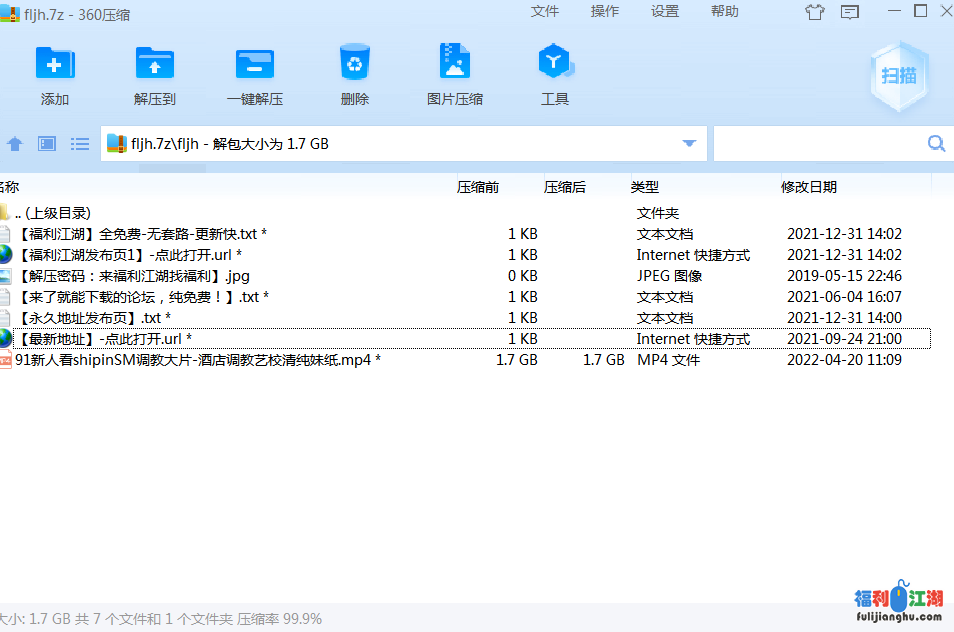954x632 pixels.
Task: Open the 设置 (Settings) menu
Action: coord(665,12)
